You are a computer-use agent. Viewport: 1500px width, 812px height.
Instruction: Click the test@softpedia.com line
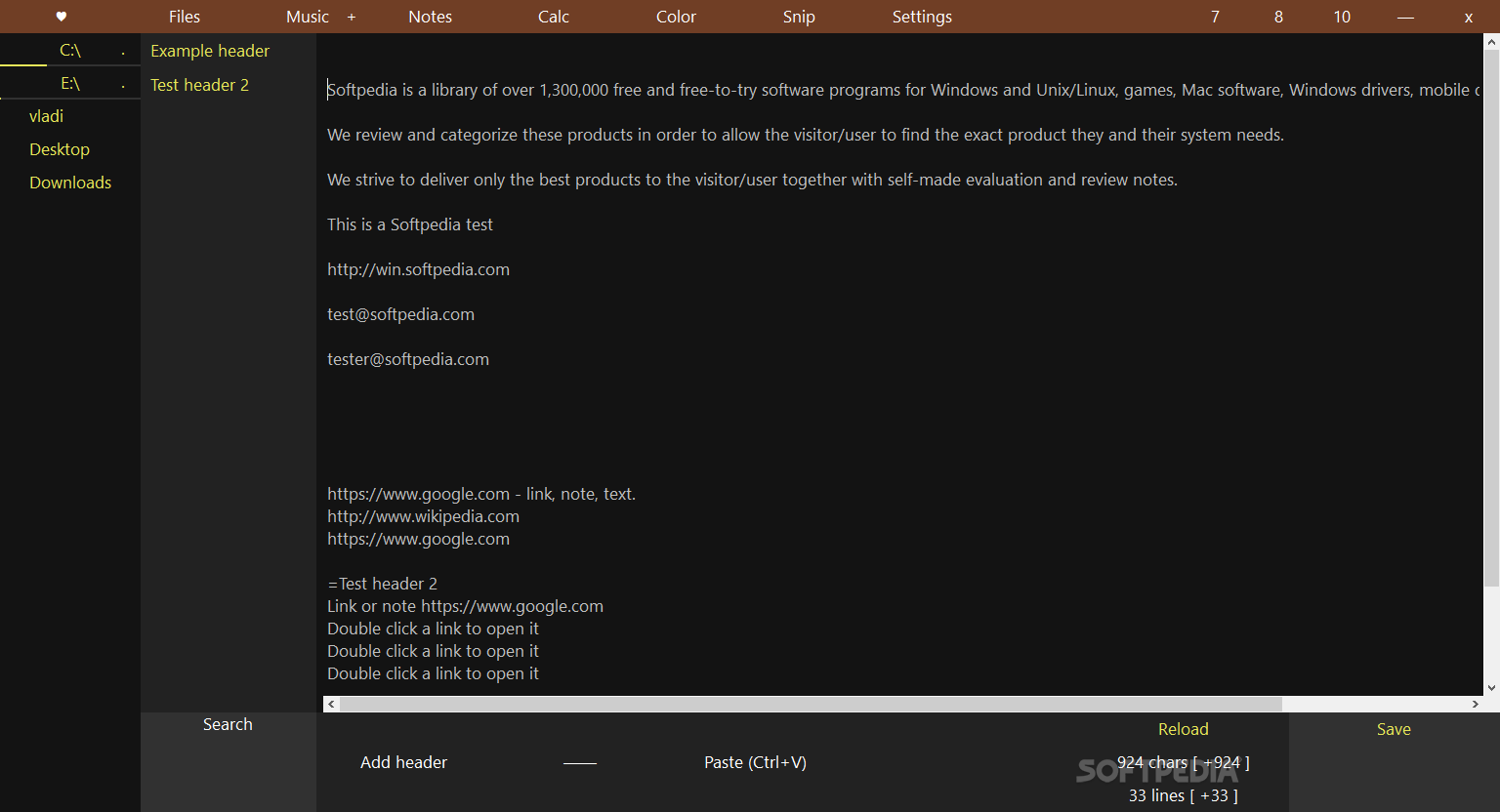400,314
